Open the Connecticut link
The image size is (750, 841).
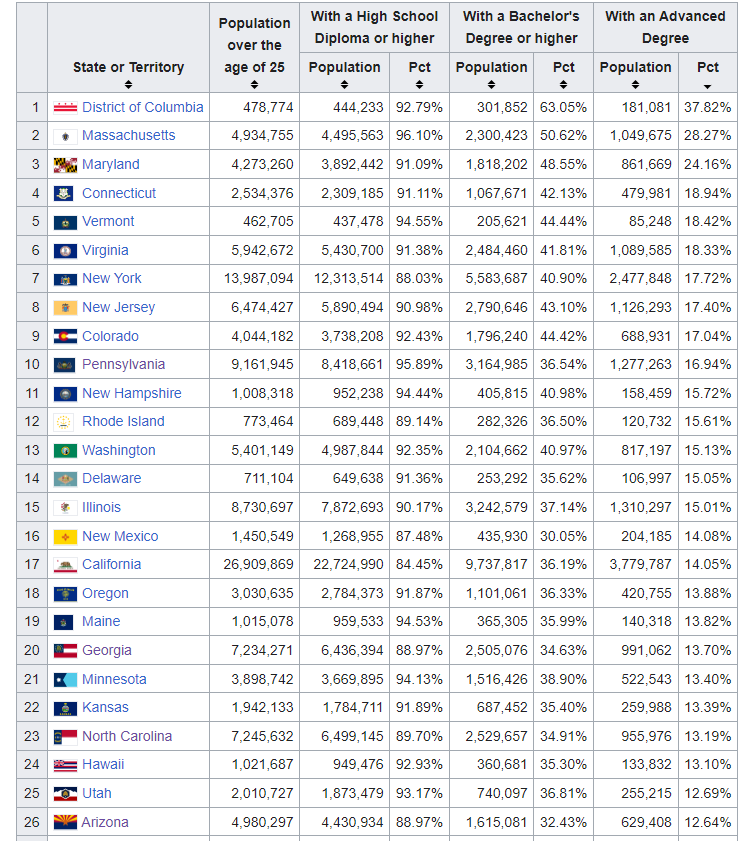point(119,193)
